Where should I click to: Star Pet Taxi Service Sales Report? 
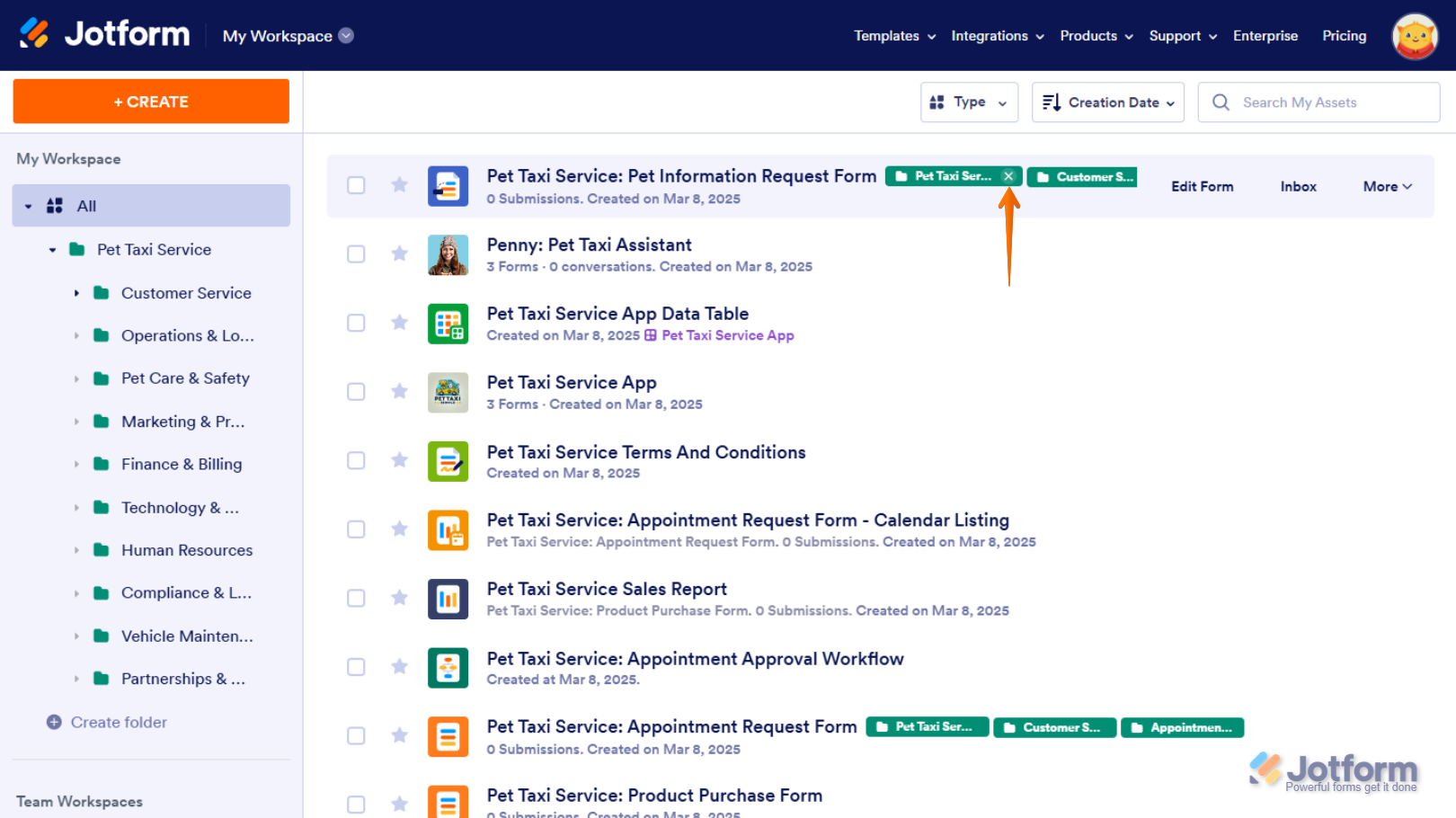[400, 598]
